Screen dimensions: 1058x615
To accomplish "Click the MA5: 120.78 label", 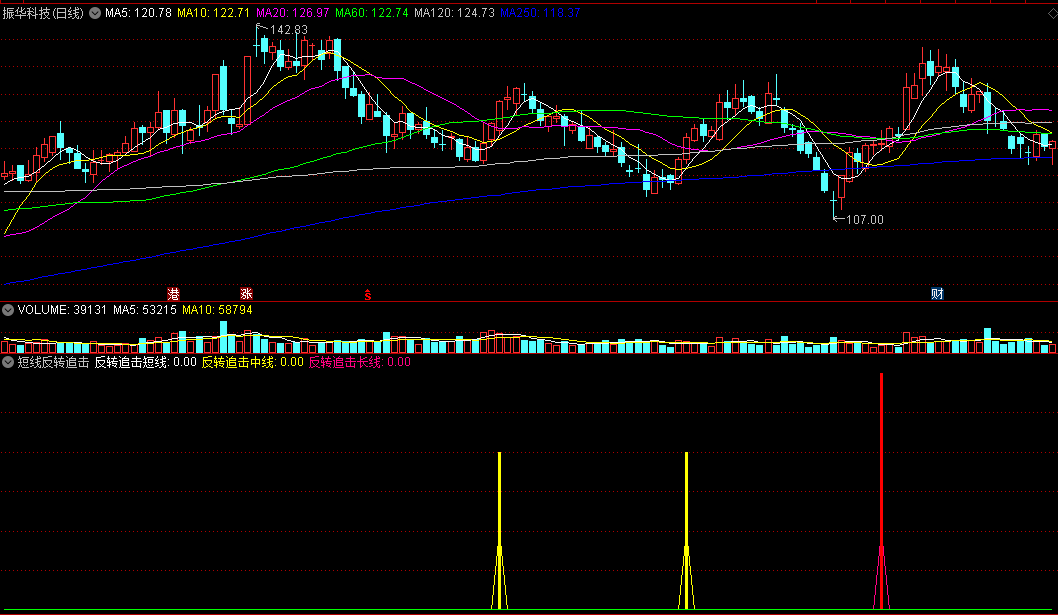I will [138, 13].
